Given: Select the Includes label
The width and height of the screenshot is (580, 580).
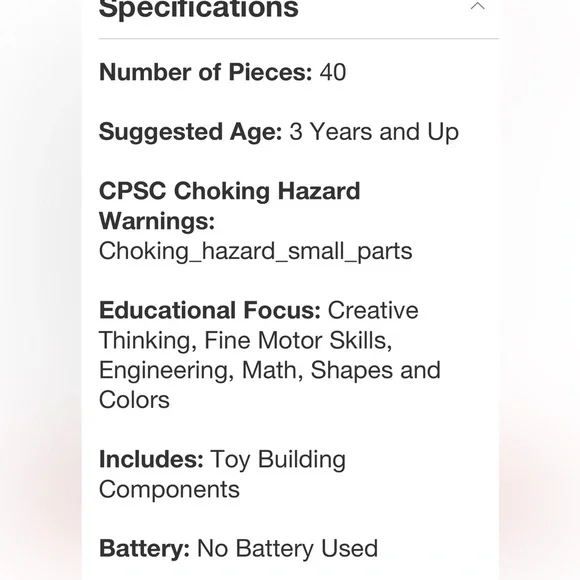Looking at the screenshot, I should [151, 459].
